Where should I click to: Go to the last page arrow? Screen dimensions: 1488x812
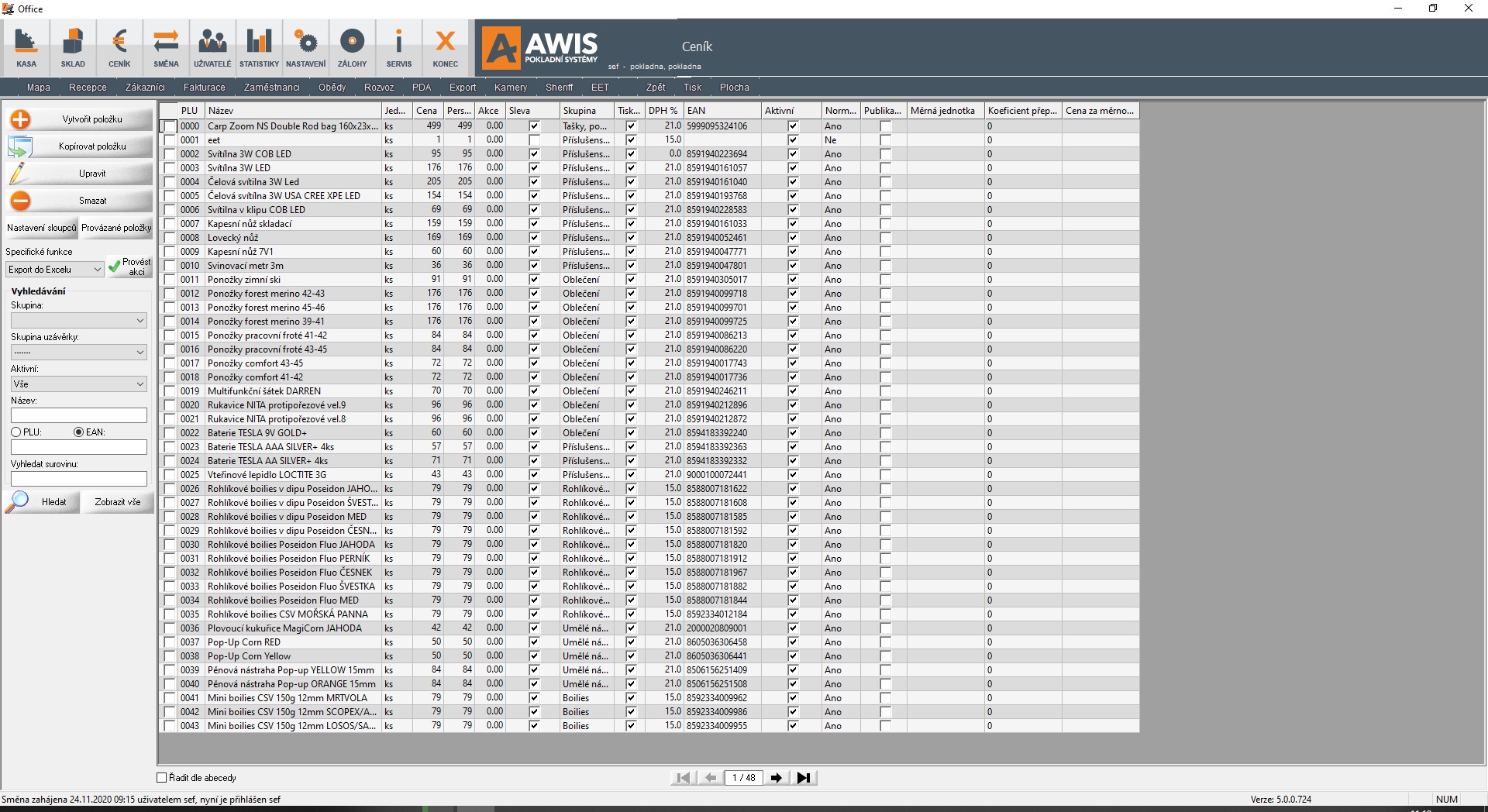[x=804, y=778]
